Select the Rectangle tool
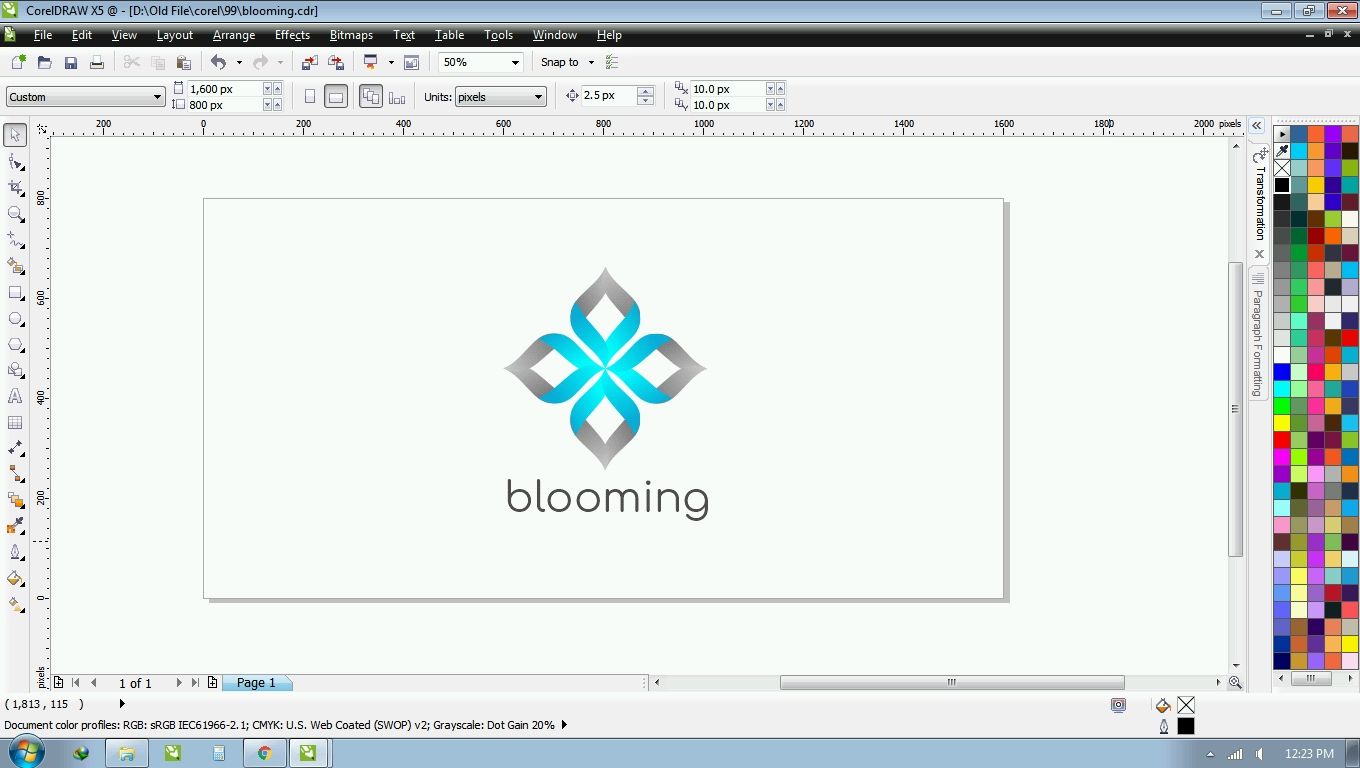1360x768 pixels. pos(15,293)
